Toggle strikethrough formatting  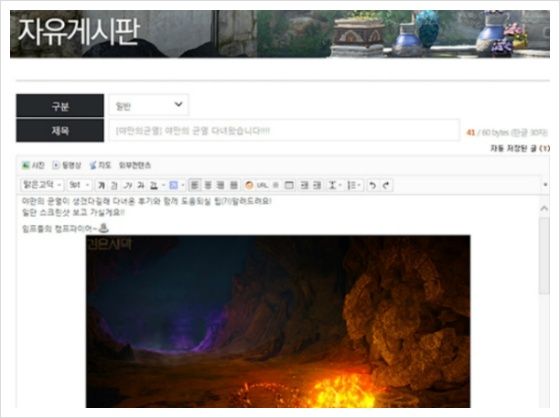point(141,185)
